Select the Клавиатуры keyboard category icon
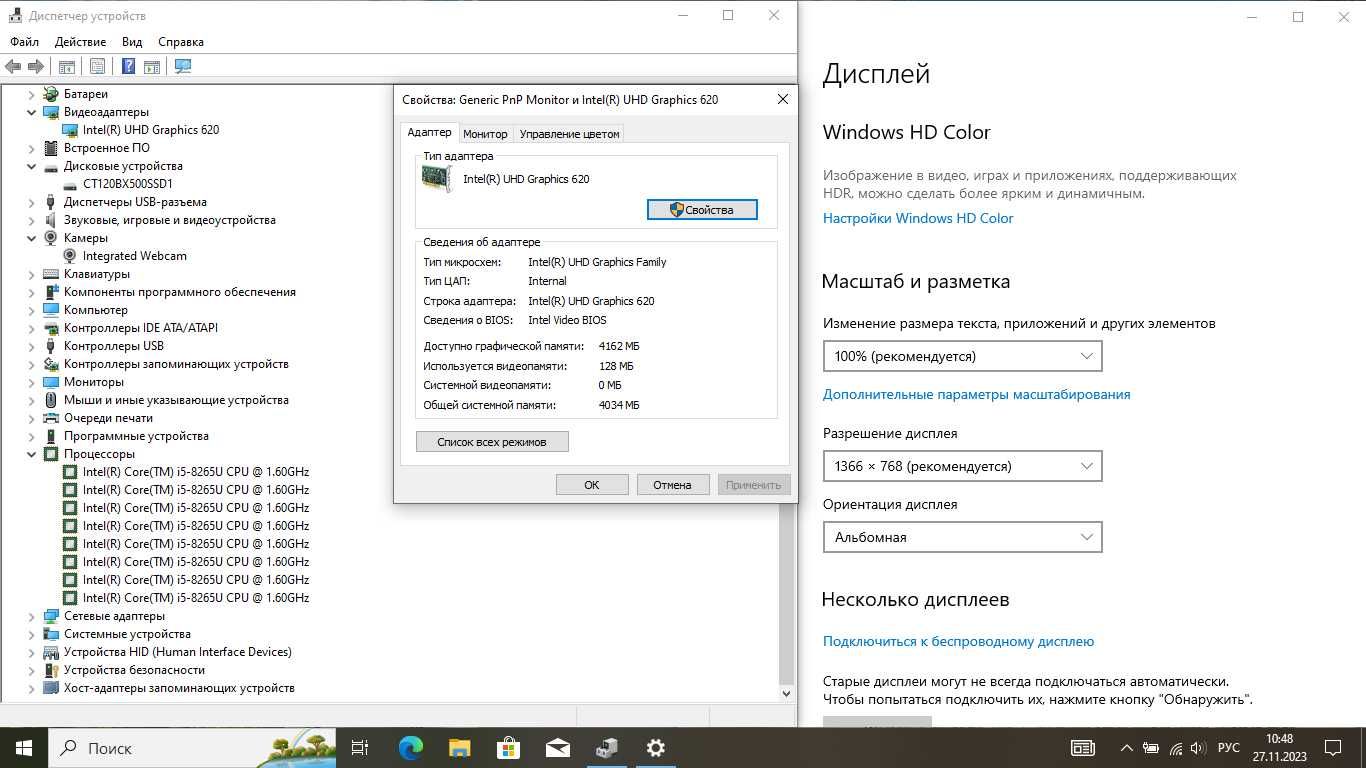 (x=51, y=274)
